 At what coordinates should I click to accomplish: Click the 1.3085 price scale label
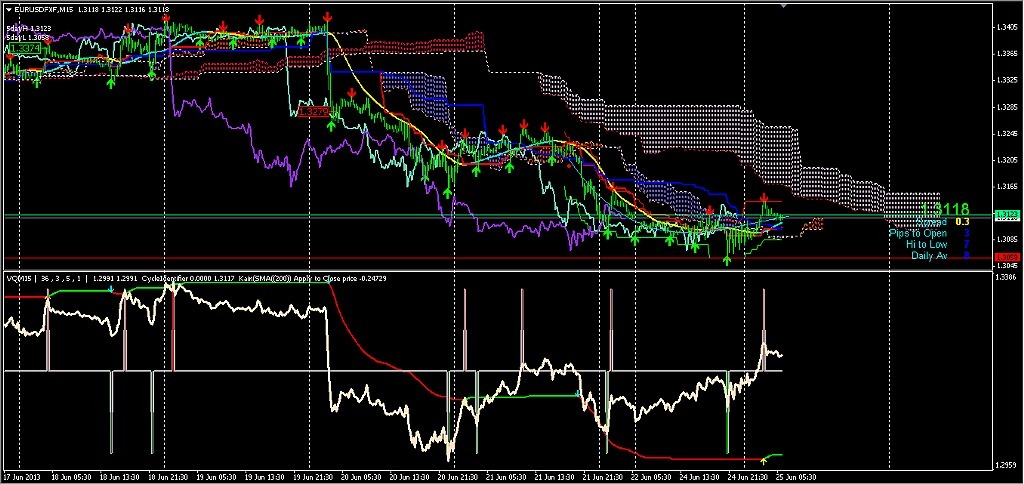pyautogui.click(x=1006, y=239)
